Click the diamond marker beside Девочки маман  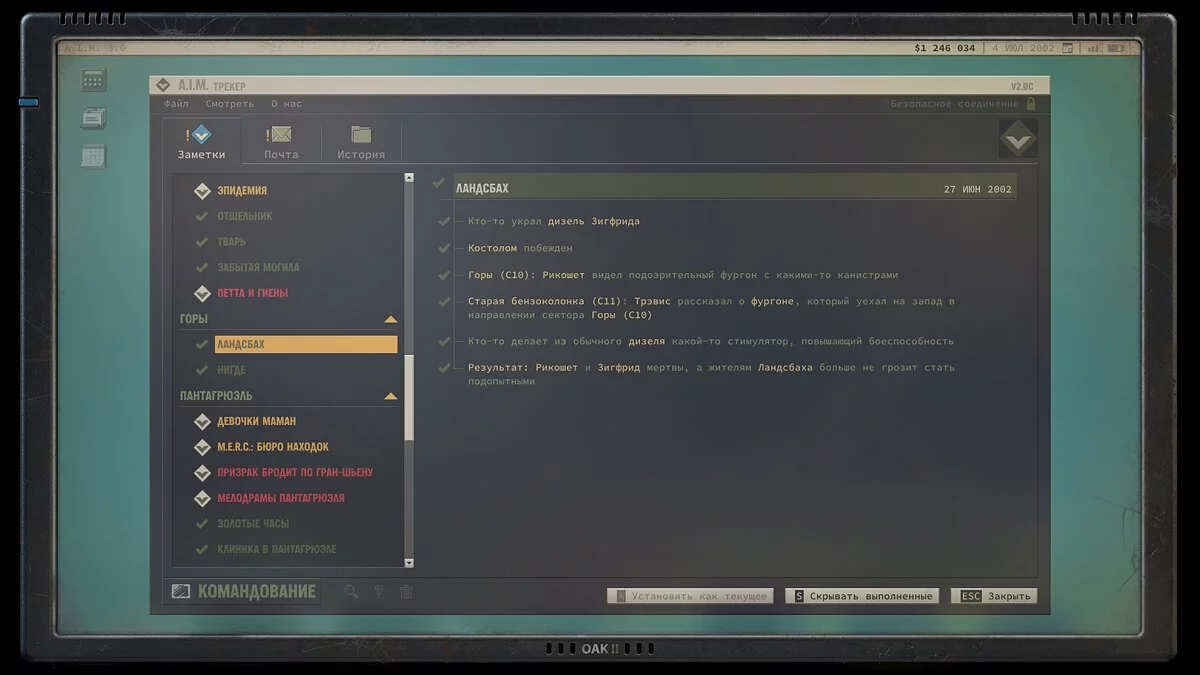tap(202, 421)
